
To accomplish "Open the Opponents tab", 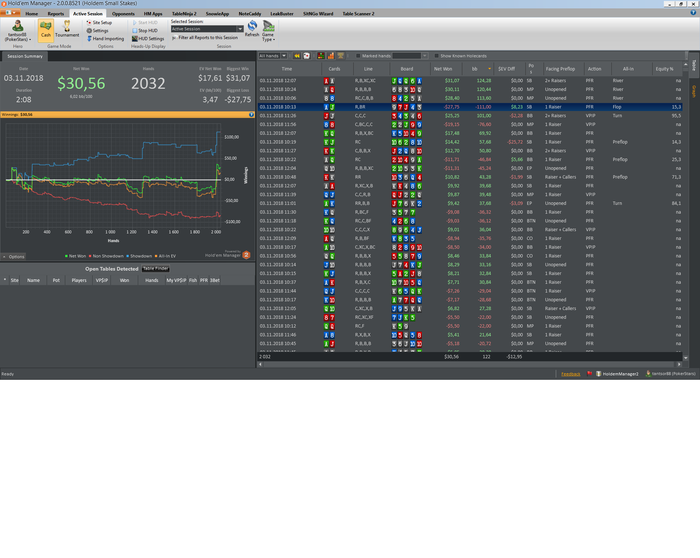I will click(x=123, y=14).
